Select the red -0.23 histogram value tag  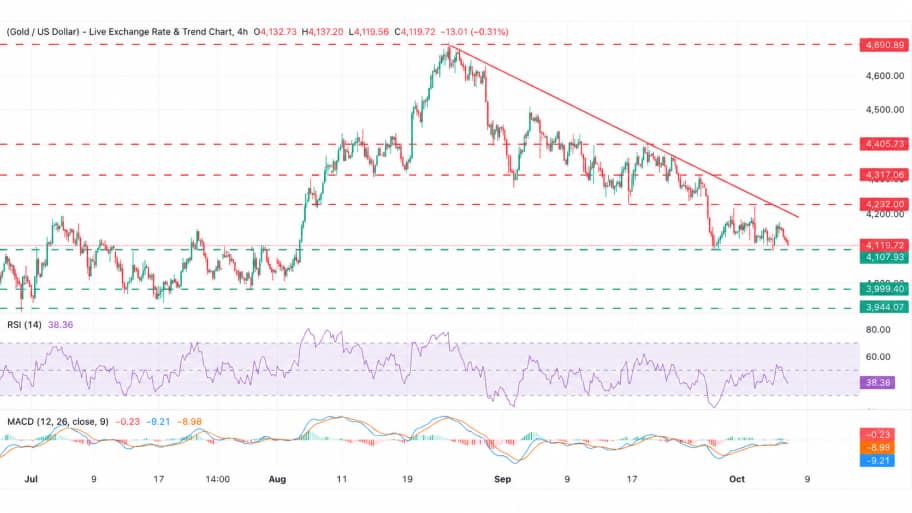(x=877, y=434)
